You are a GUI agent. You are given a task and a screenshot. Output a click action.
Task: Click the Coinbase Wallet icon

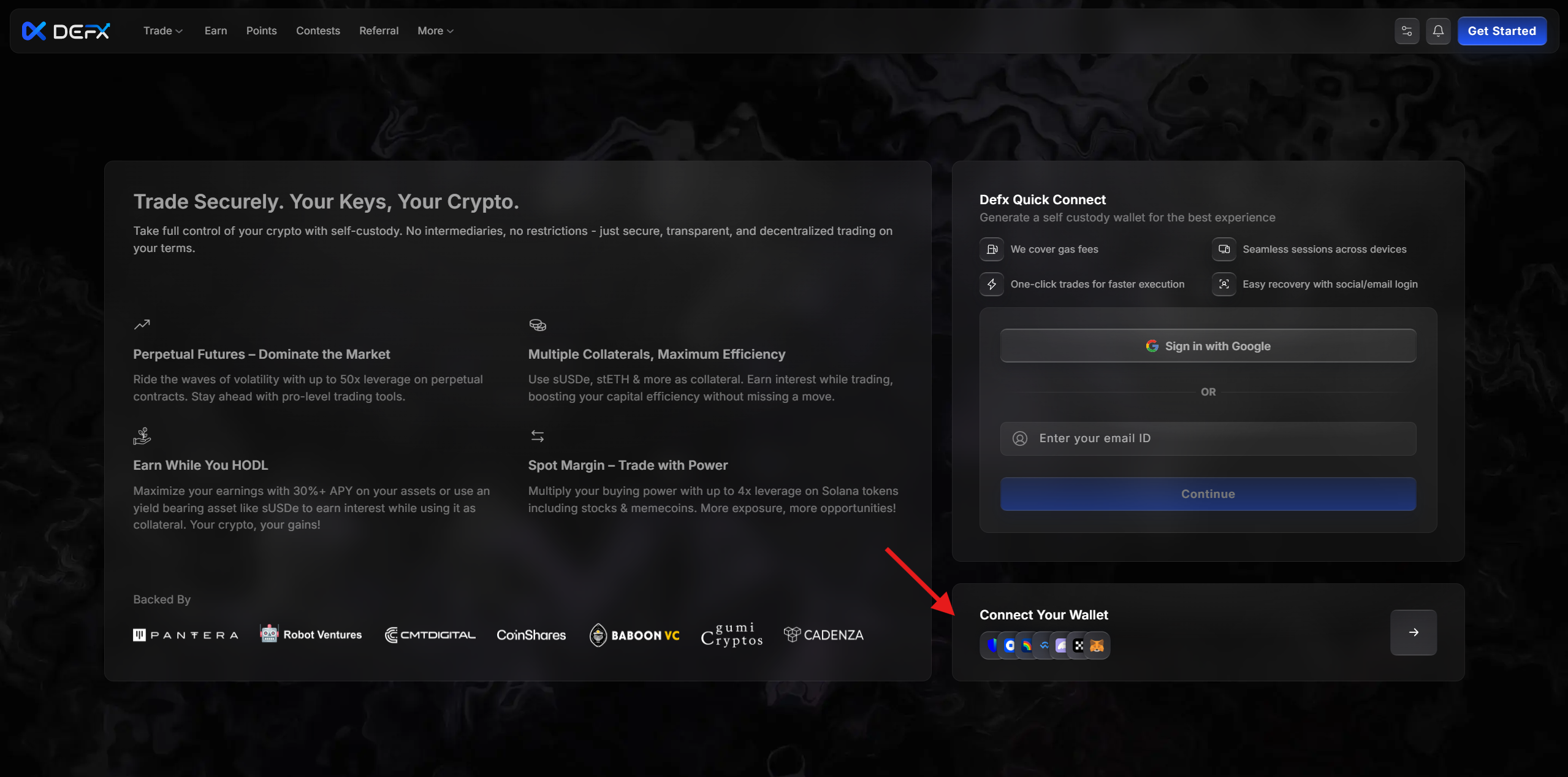1010,645
